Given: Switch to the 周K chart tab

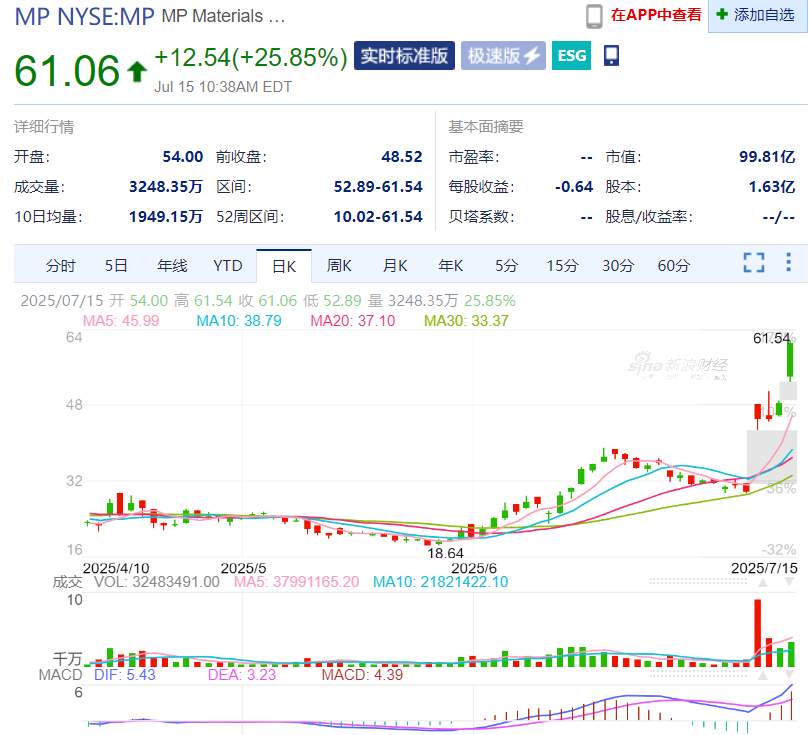Looking at the screenshot, I should pos(339,266).
